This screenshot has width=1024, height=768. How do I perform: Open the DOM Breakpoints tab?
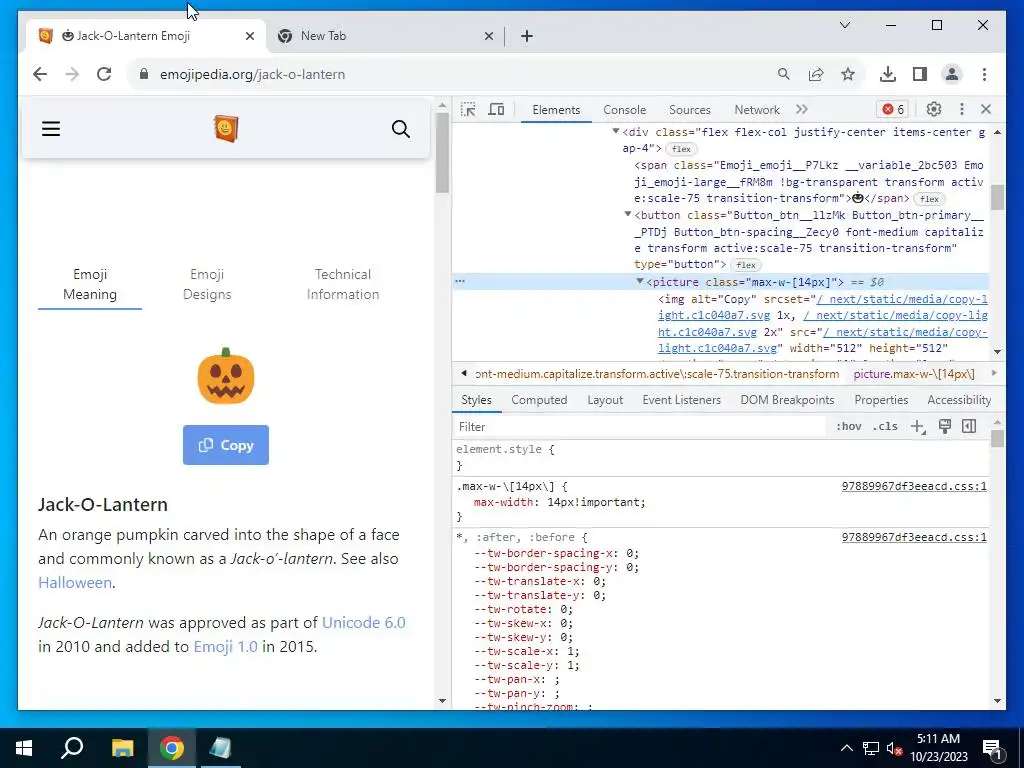(x=787, y=400)
